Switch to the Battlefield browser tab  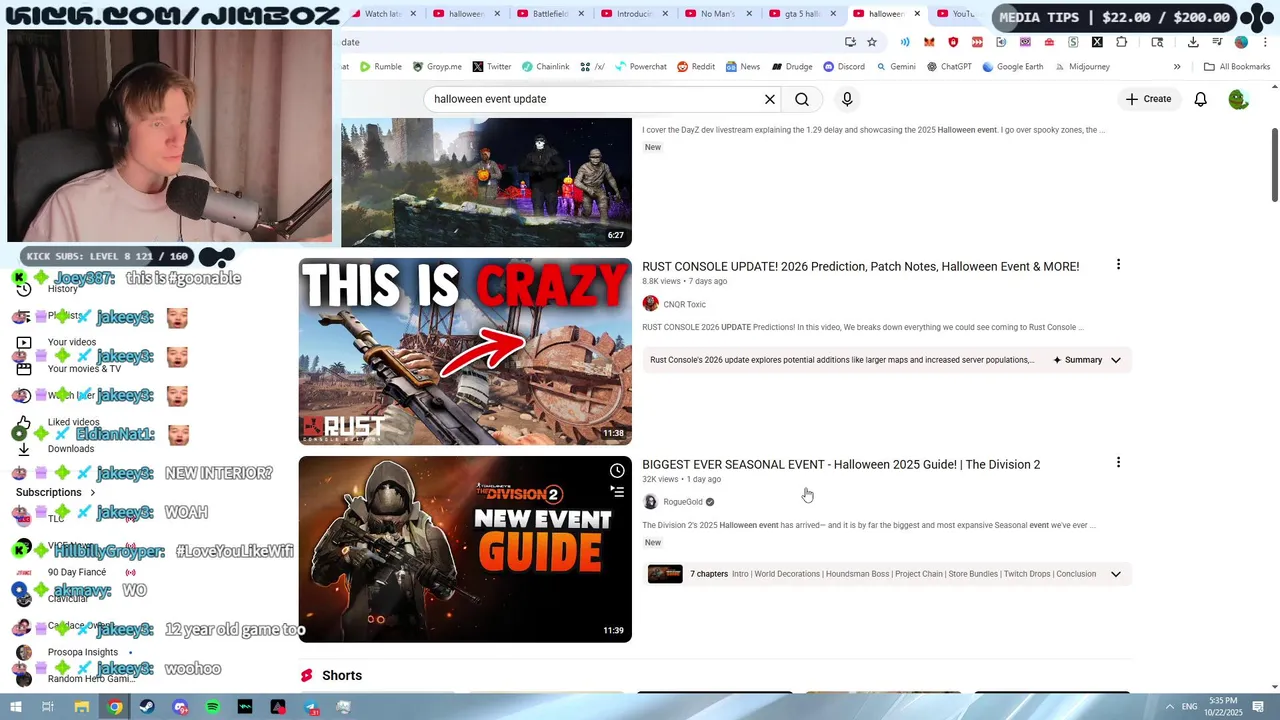[550, 14]
